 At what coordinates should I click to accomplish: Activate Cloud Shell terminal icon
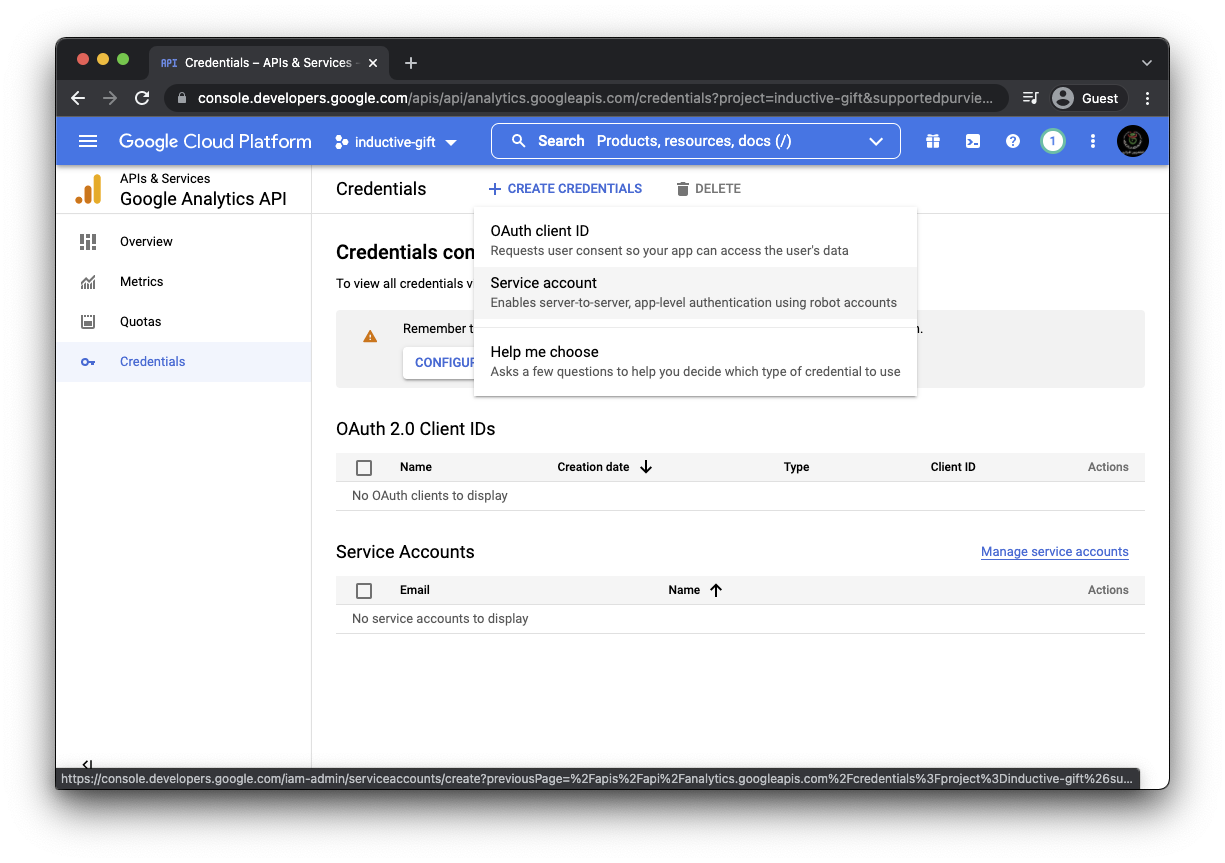tap(972, 141)
